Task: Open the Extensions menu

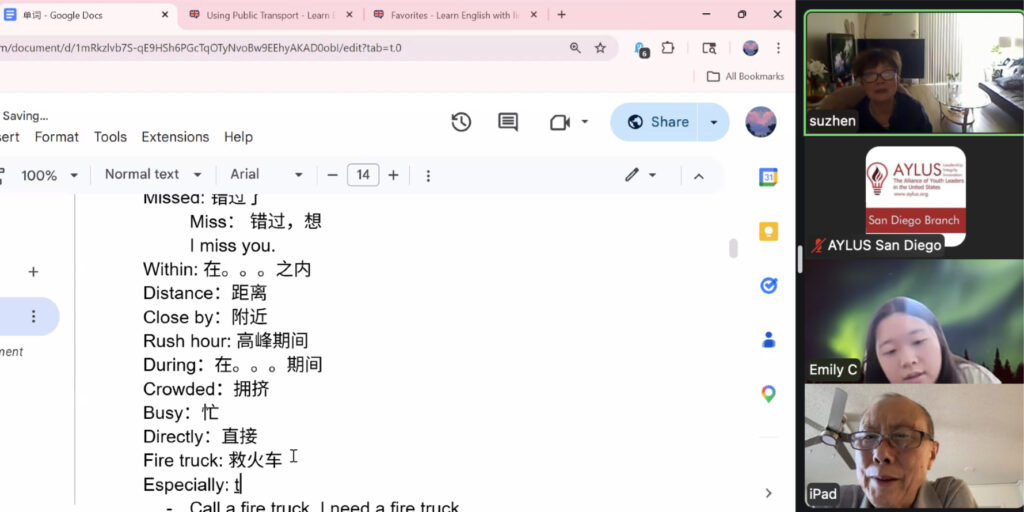Action: [x=175, y=137]
